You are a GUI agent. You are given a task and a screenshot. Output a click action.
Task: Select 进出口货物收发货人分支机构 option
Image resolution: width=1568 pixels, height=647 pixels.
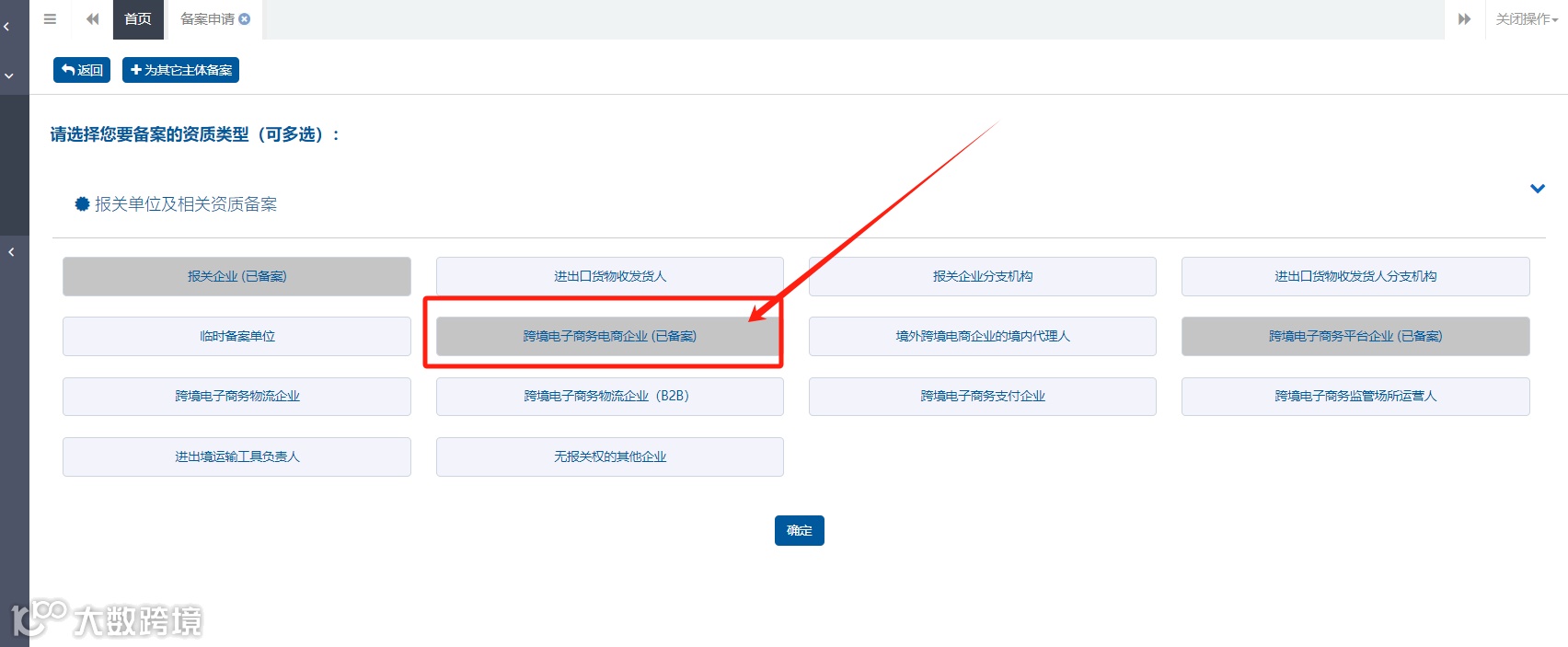(1355, 276)
